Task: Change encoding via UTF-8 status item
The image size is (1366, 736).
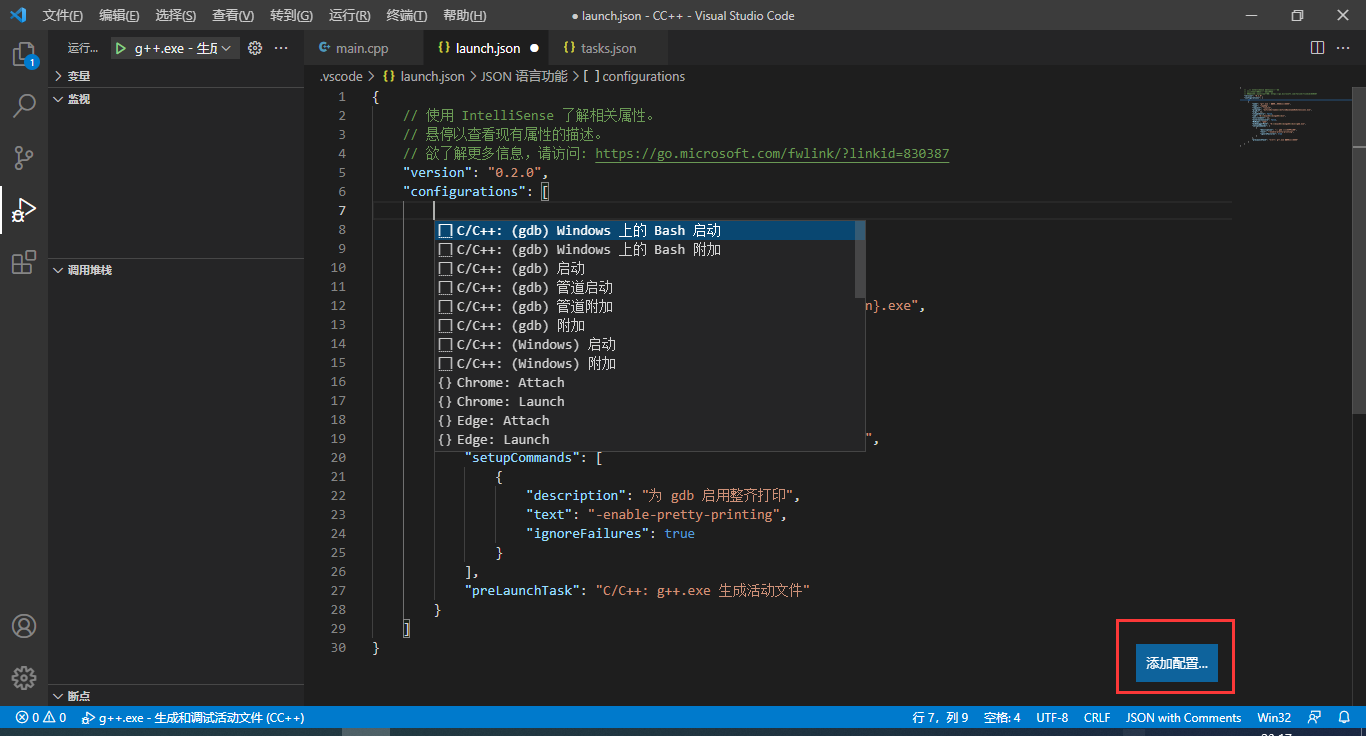Action: coord(1052,717)
